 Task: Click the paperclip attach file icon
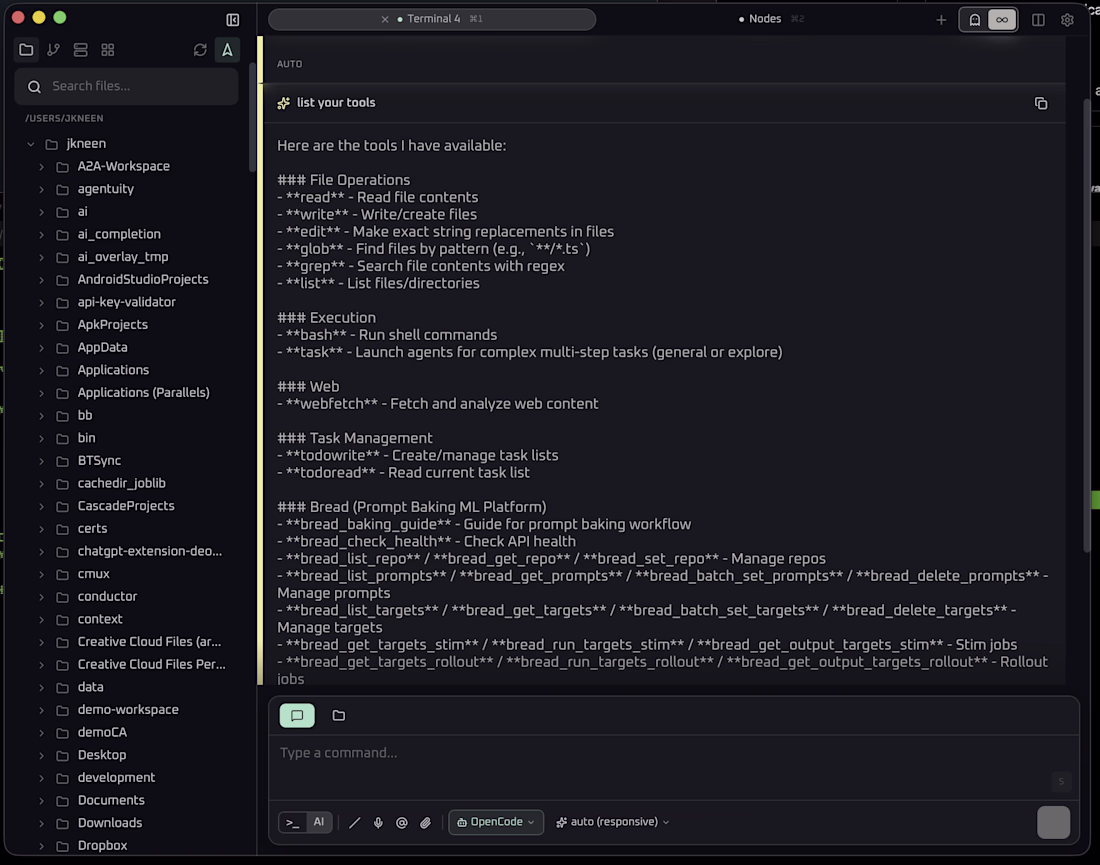coord(425,823)
